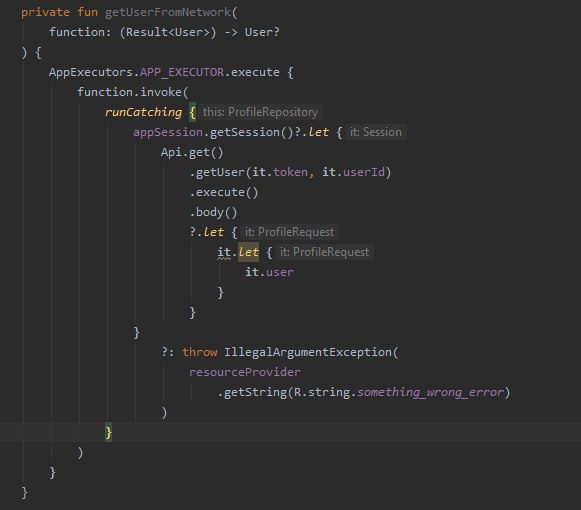The width and height of the screenshot is (581, 510).
Task: Click the 'private' keyword
Action: pyautogui.click(x=45, y=13)
